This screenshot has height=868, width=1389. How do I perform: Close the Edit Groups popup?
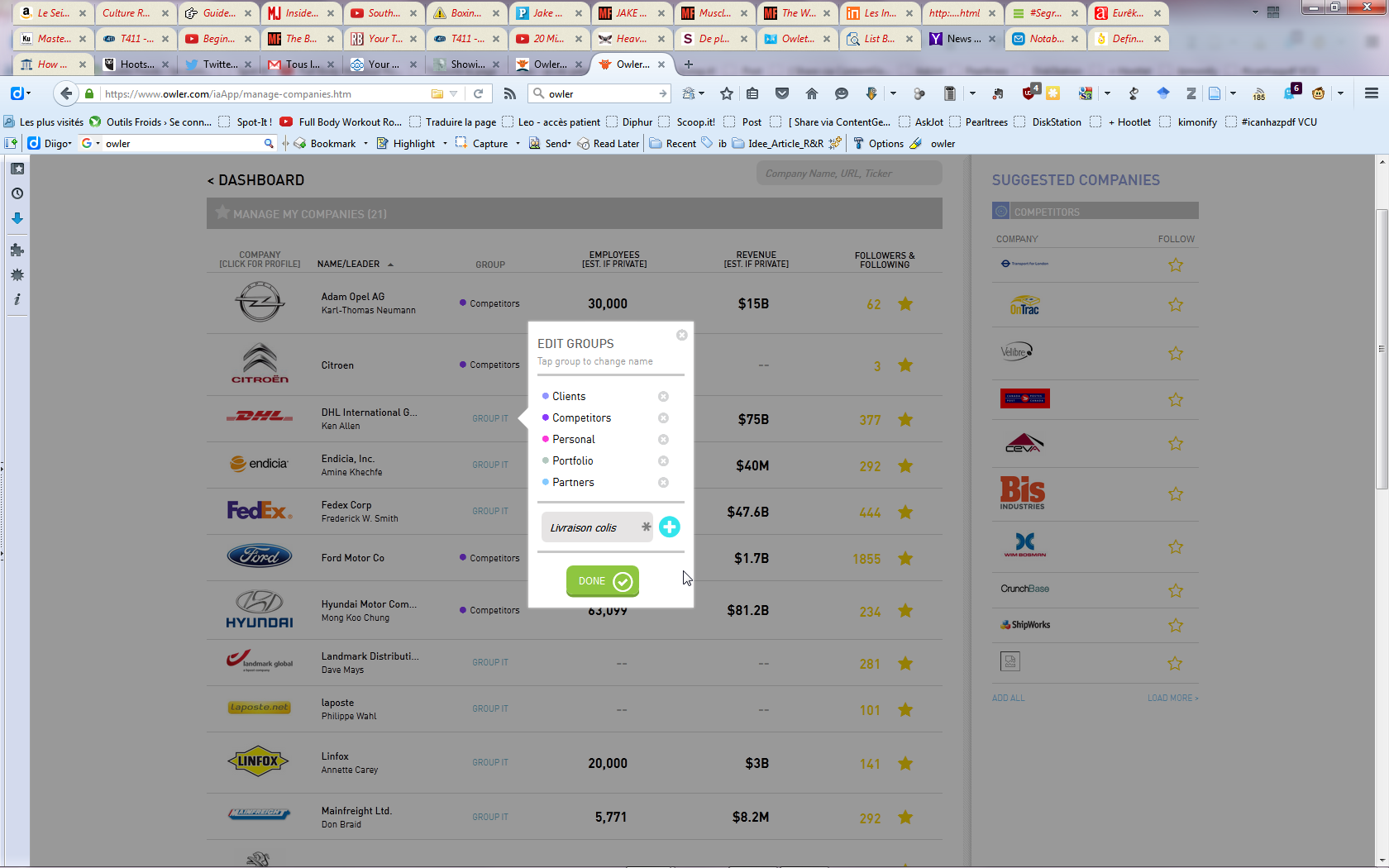pyautogui.click(x=681, y=335)
